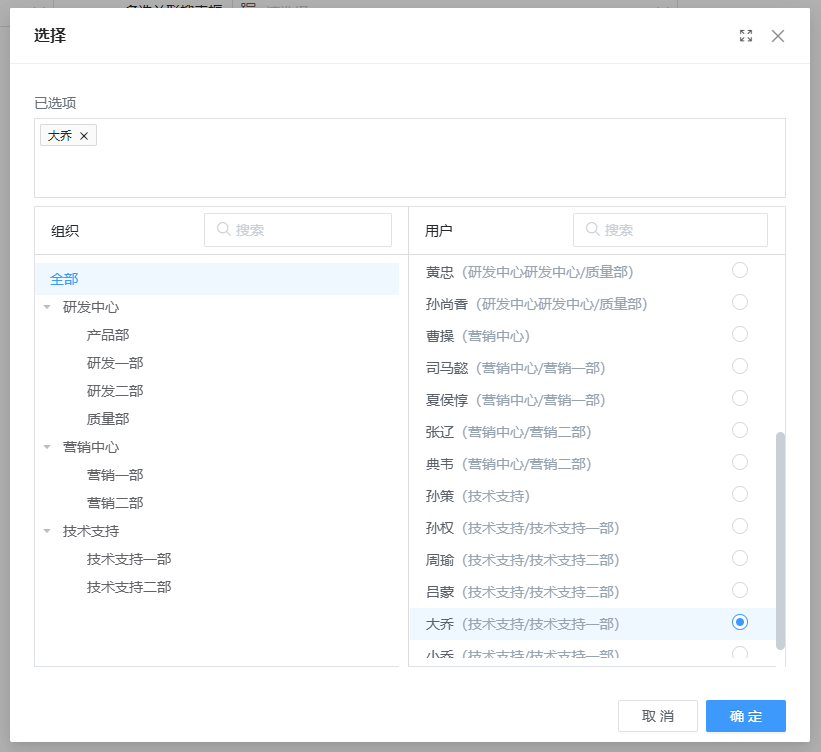Select the 大乔 radio button
This screenshot has width=821, height=752.
pos(740,622)
